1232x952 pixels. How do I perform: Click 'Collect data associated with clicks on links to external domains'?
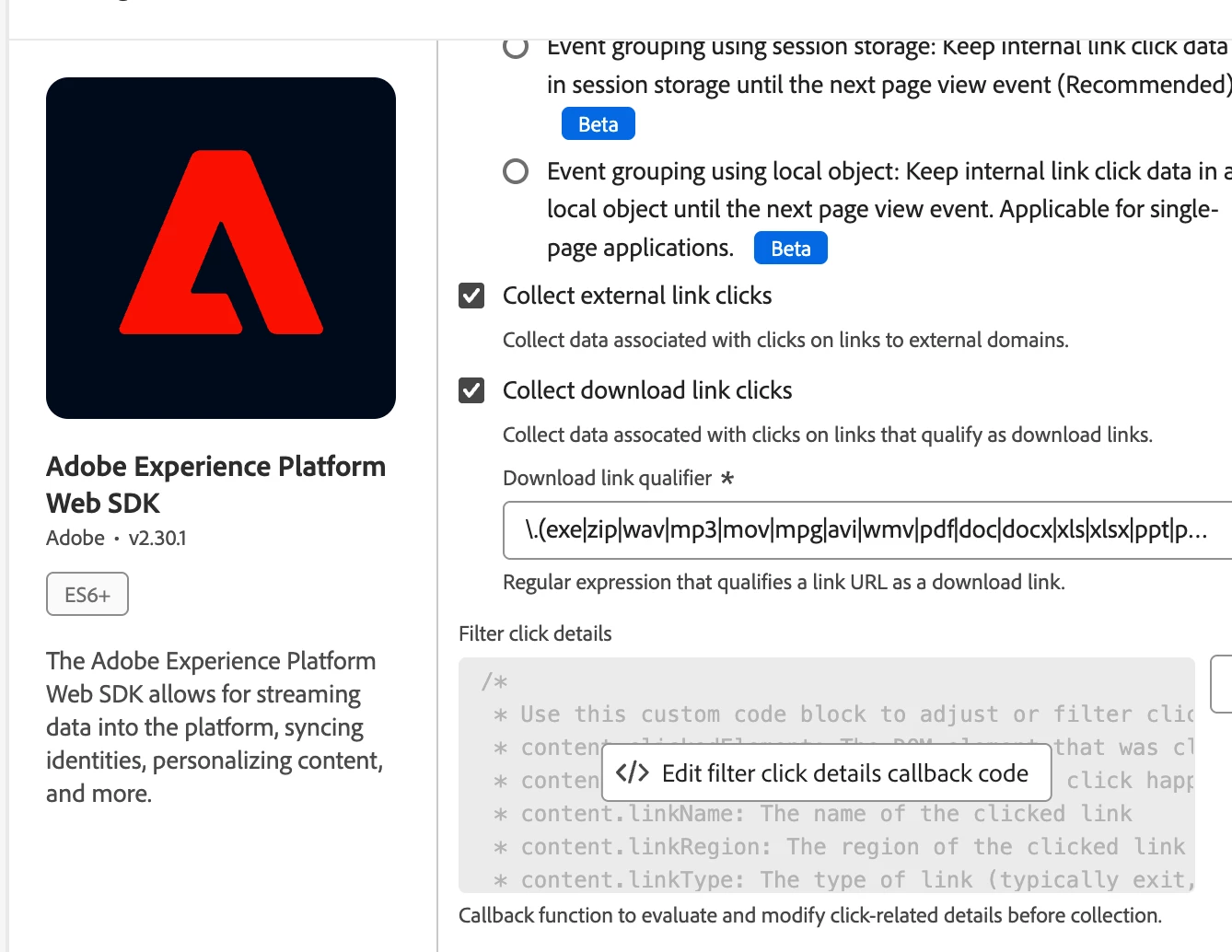coord(785,340)
